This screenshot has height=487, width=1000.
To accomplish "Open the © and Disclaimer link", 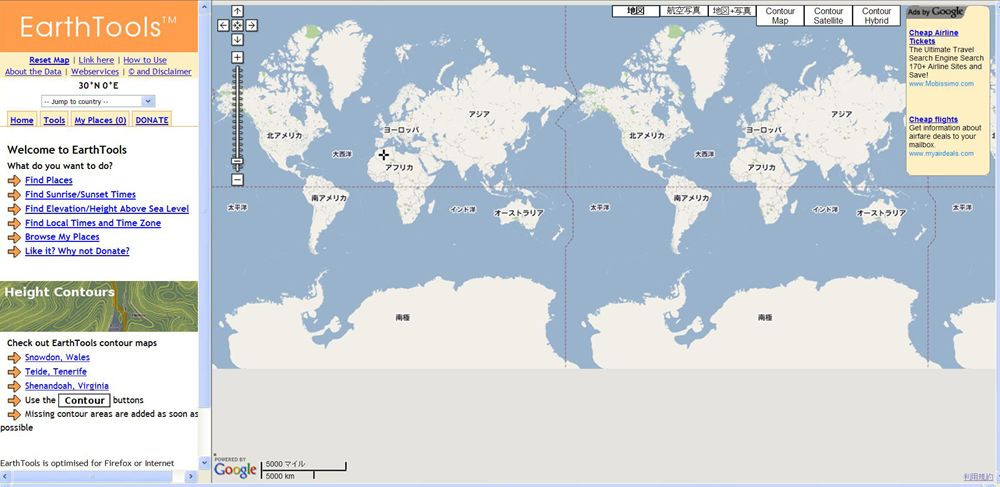I will [x=159, y=71].
